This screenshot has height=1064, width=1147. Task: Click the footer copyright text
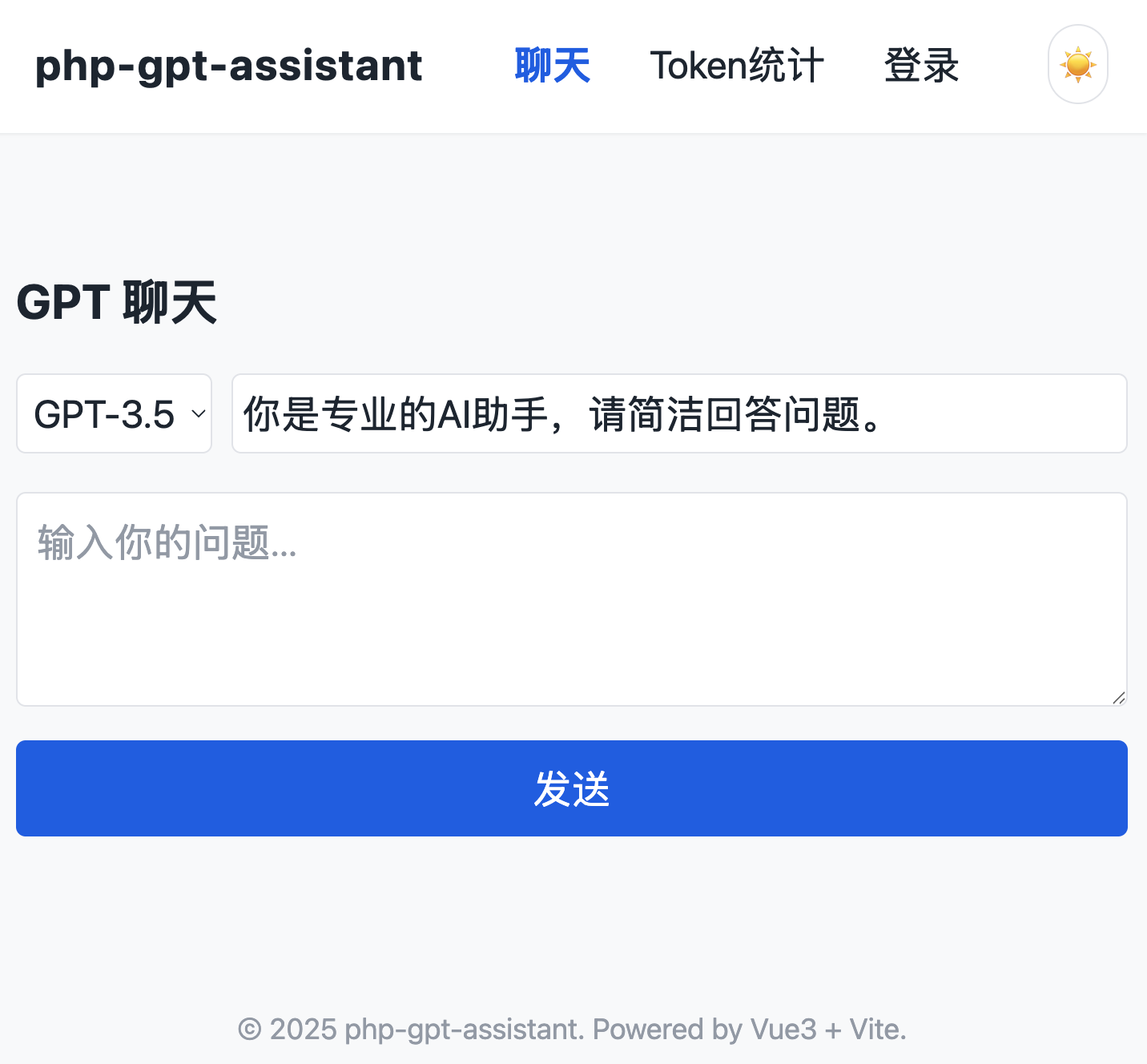point(572,1030)
